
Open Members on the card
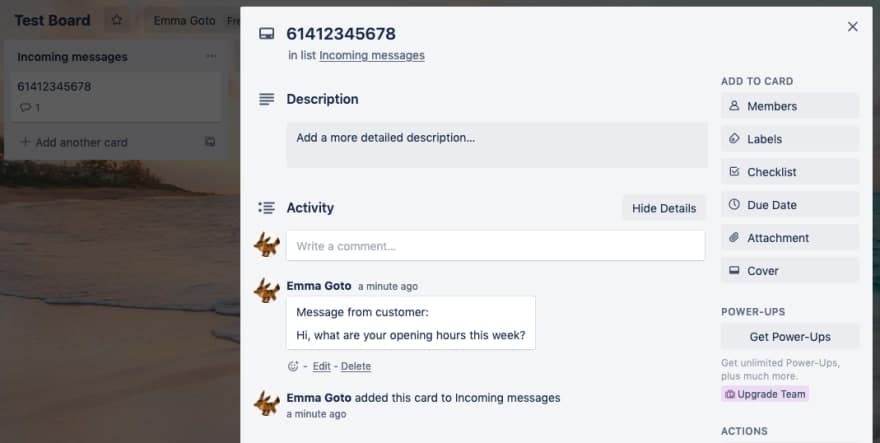(x=789, y=106)
